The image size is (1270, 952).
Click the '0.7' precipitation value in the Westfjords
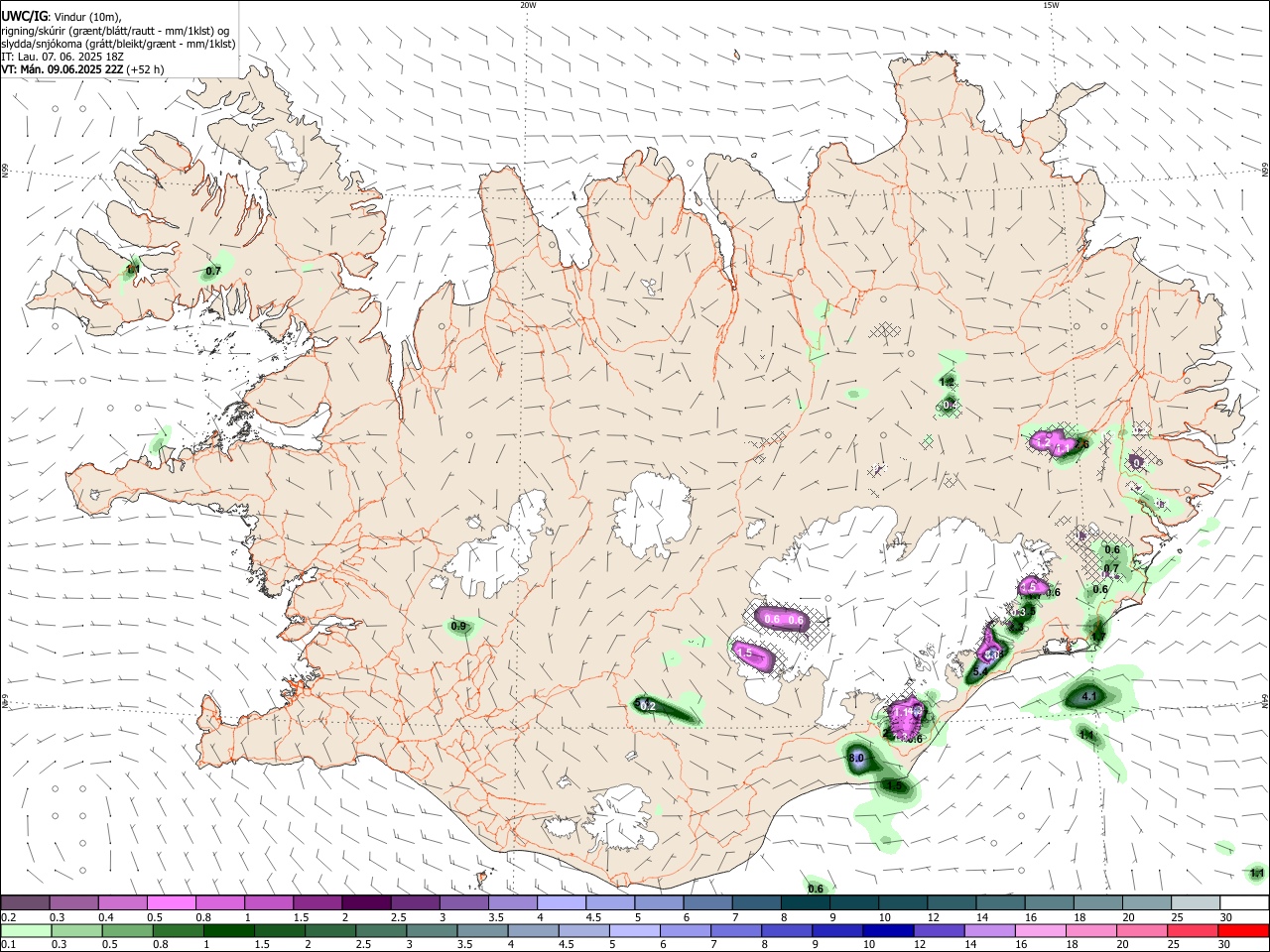[x=213, y=271]
